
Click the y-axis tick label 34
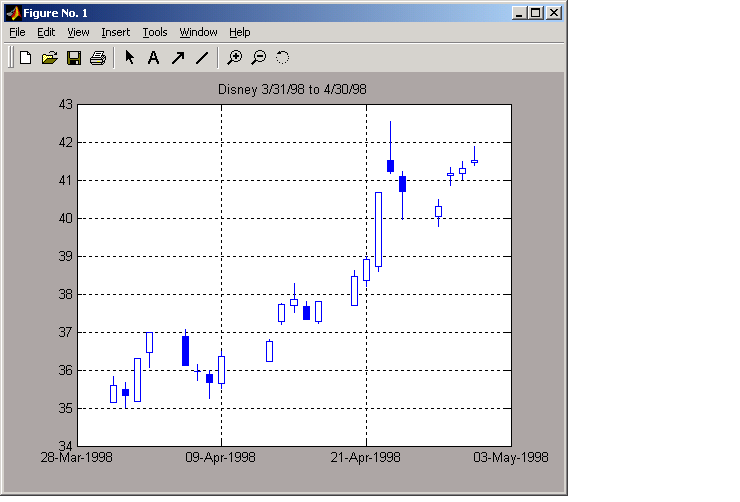[x=66, y=445]
